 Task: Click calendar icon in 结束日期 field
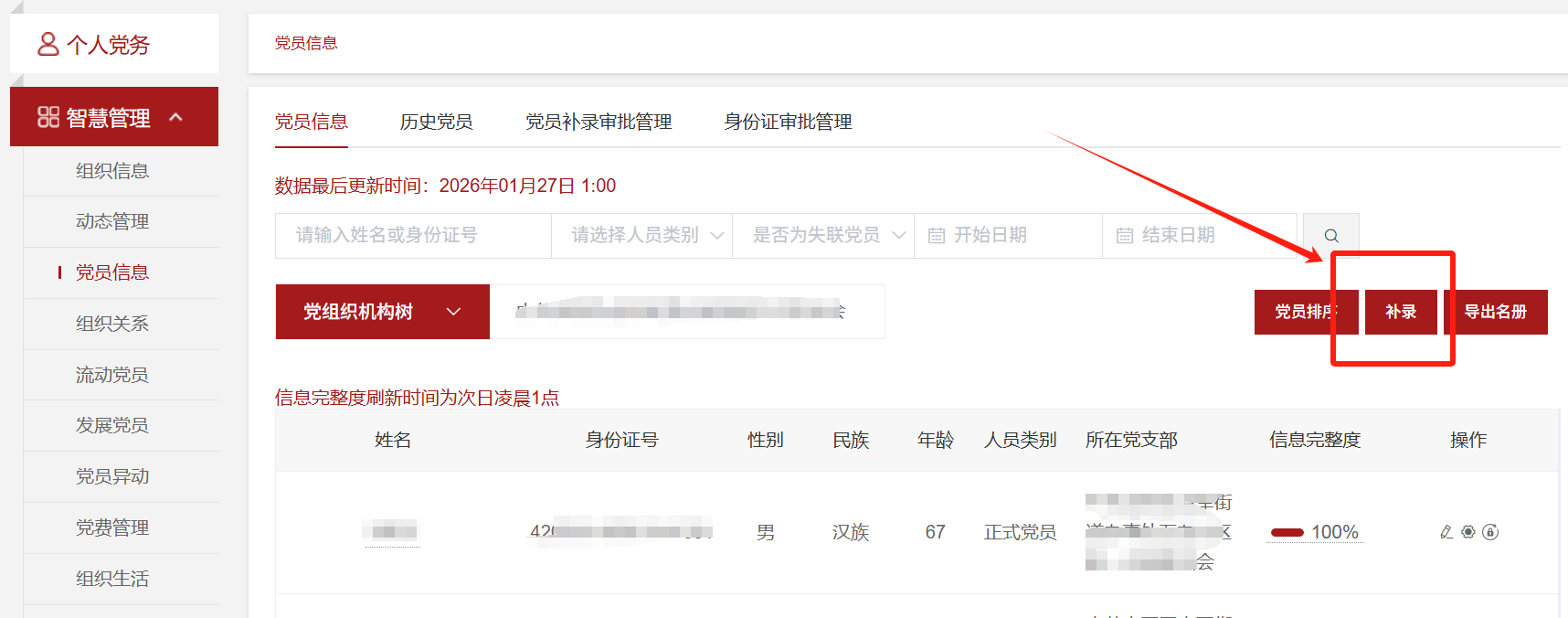[x=1125, y=236]
